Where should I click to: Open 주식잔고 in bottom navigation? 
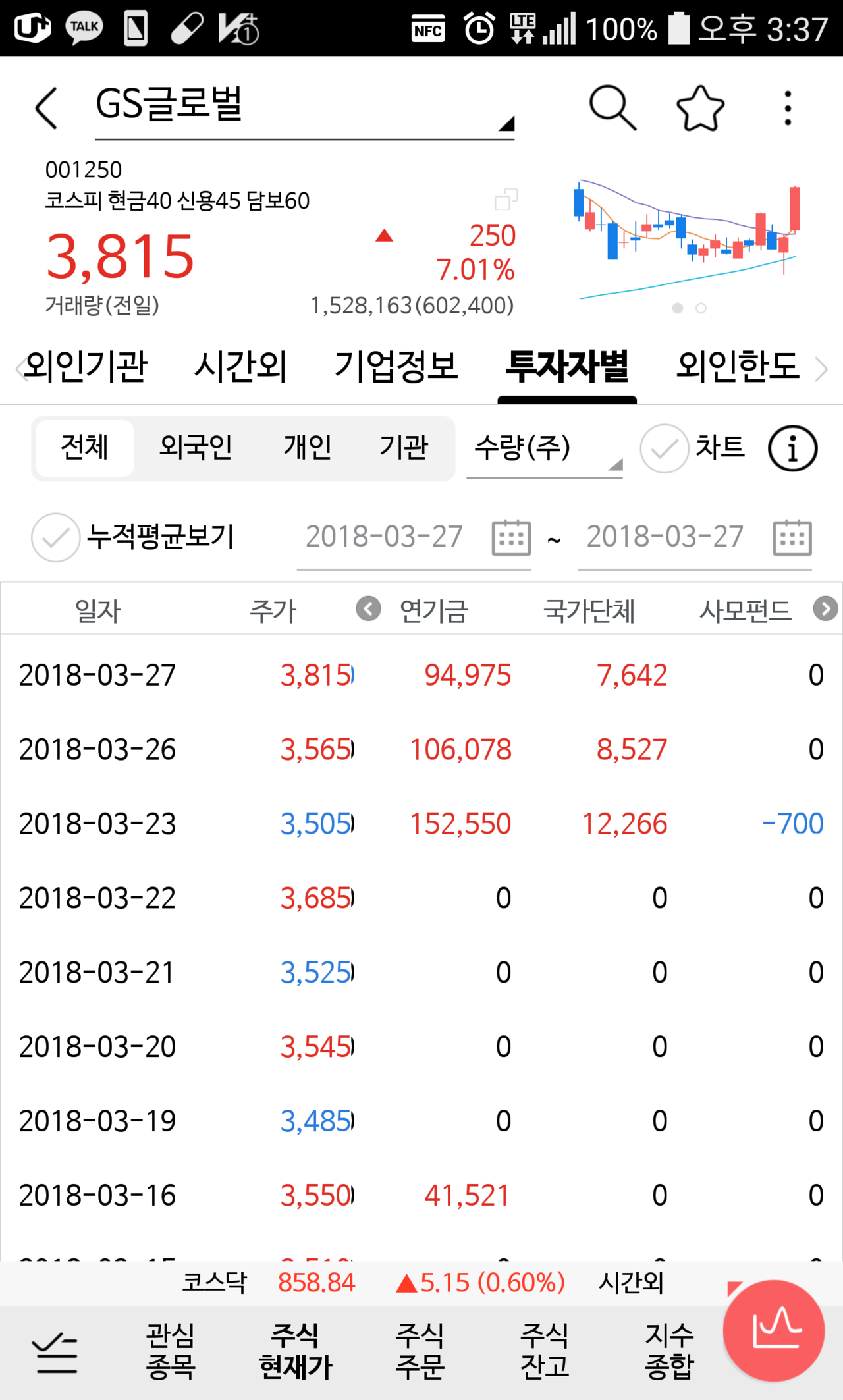[x=545, y=1351]
